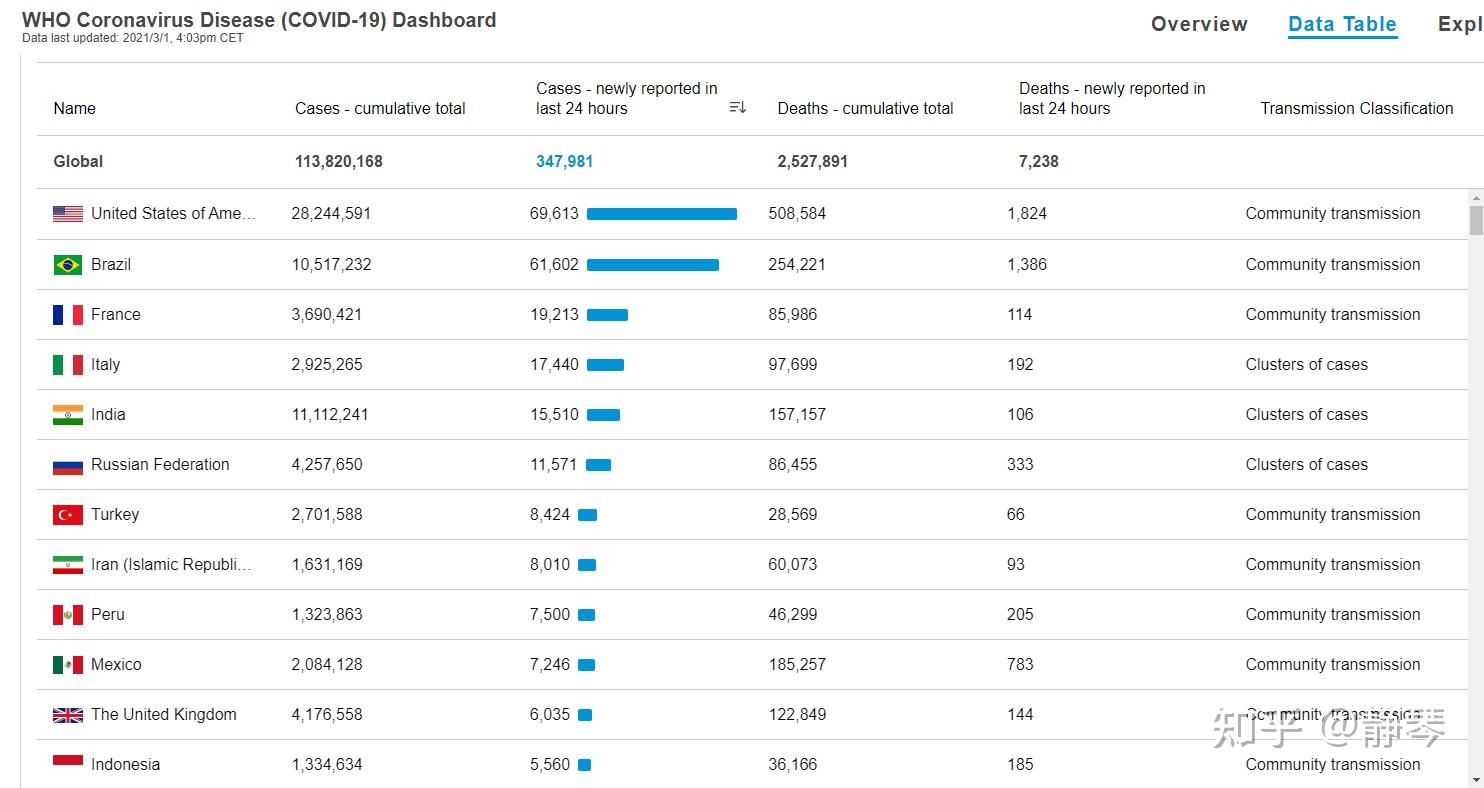Click the France country name
The width and height of the screenshot is (1484, 788).
pos(116,314)
